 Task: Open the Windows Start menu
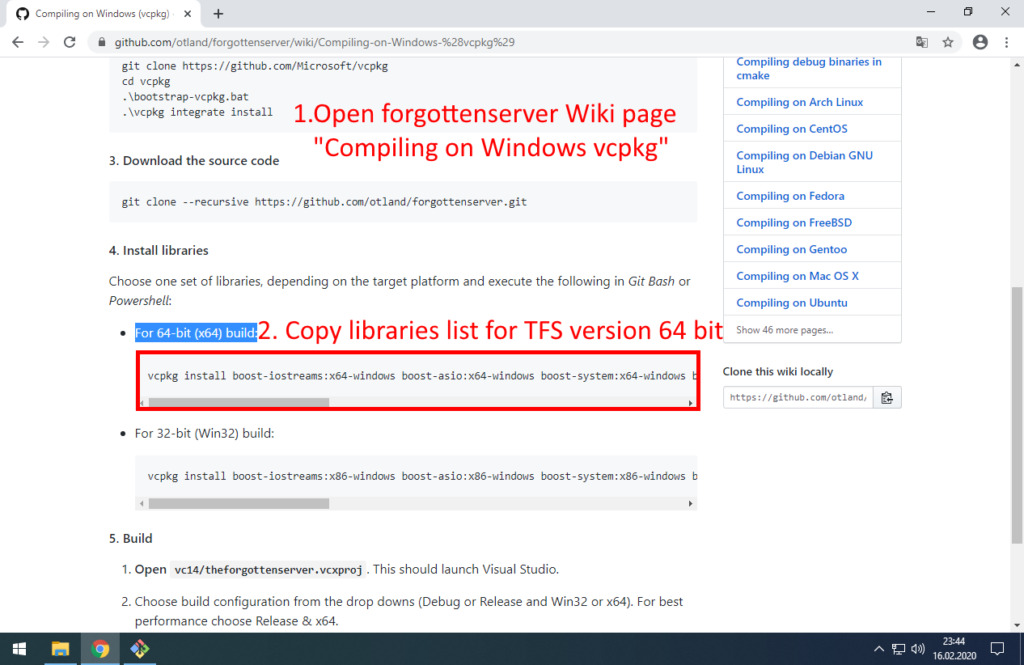click(x=20, y=649)
